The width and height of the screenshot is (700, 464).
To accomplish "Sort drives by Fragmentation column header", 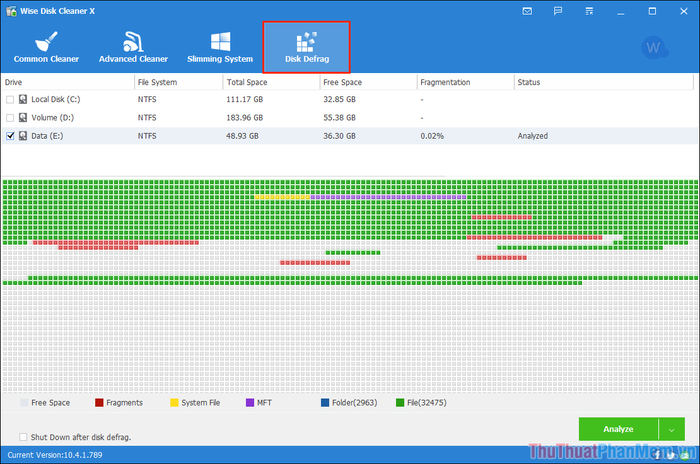I will tap(445, 81).
